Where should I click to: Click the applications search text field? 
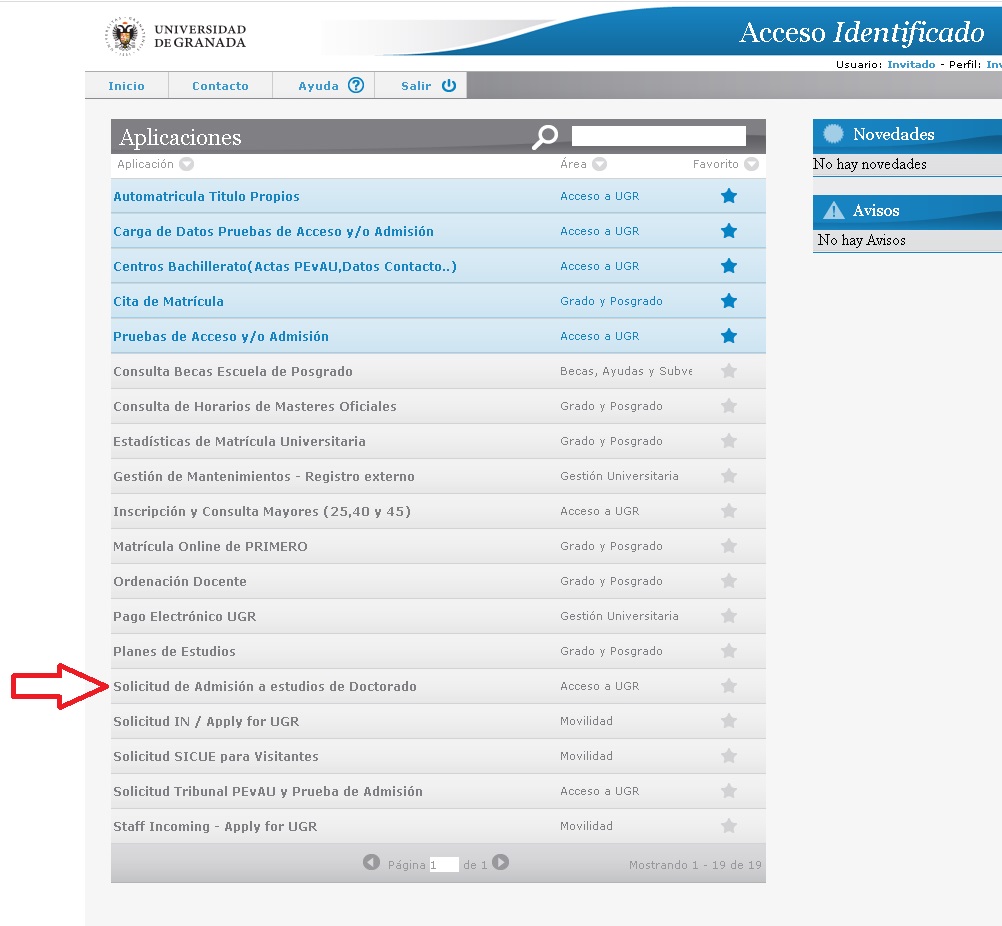[658, 137]
